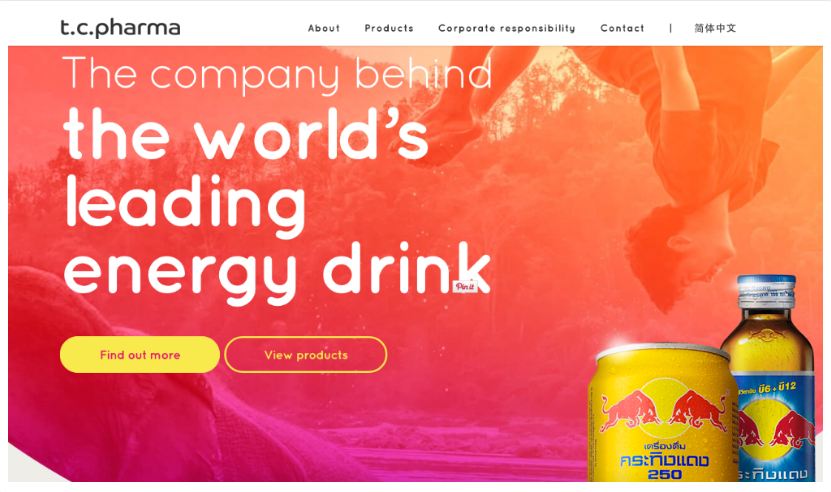Click the 250 number on the can
Viewport: 831px width, 492px height.
tap(665, 473)
